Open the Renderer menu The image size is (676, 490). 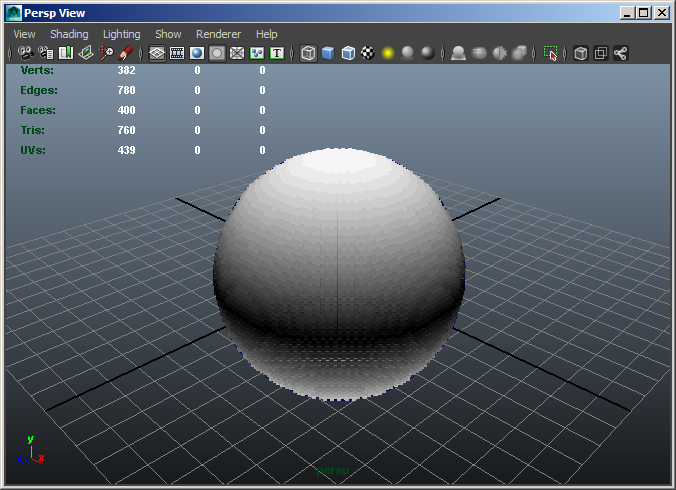[x=218, y=34]
